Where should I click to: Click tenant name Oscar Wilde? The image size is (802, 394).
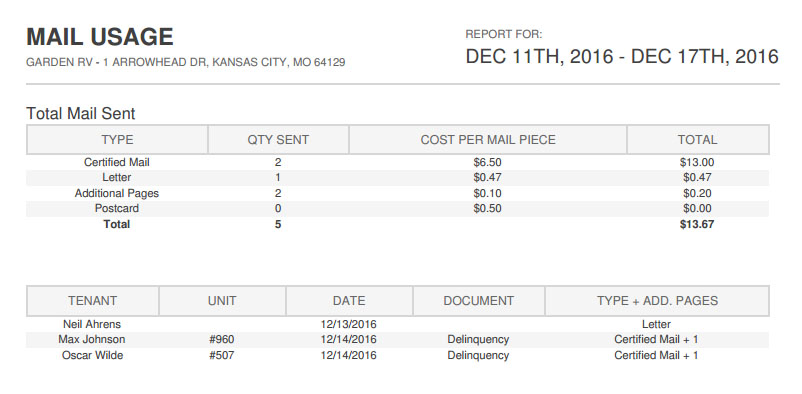click(93, 355)
